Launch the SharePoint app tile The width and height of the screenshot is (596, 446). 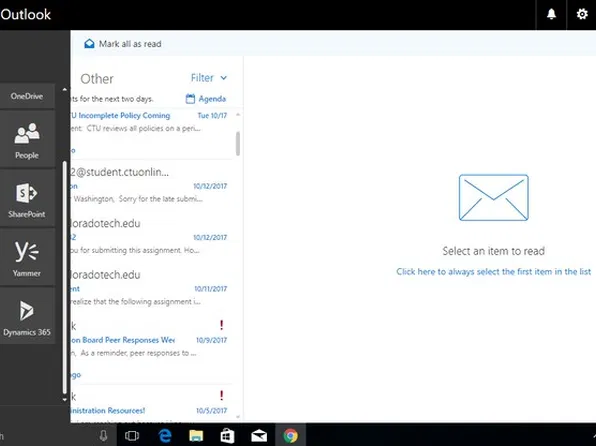point(27,198)
